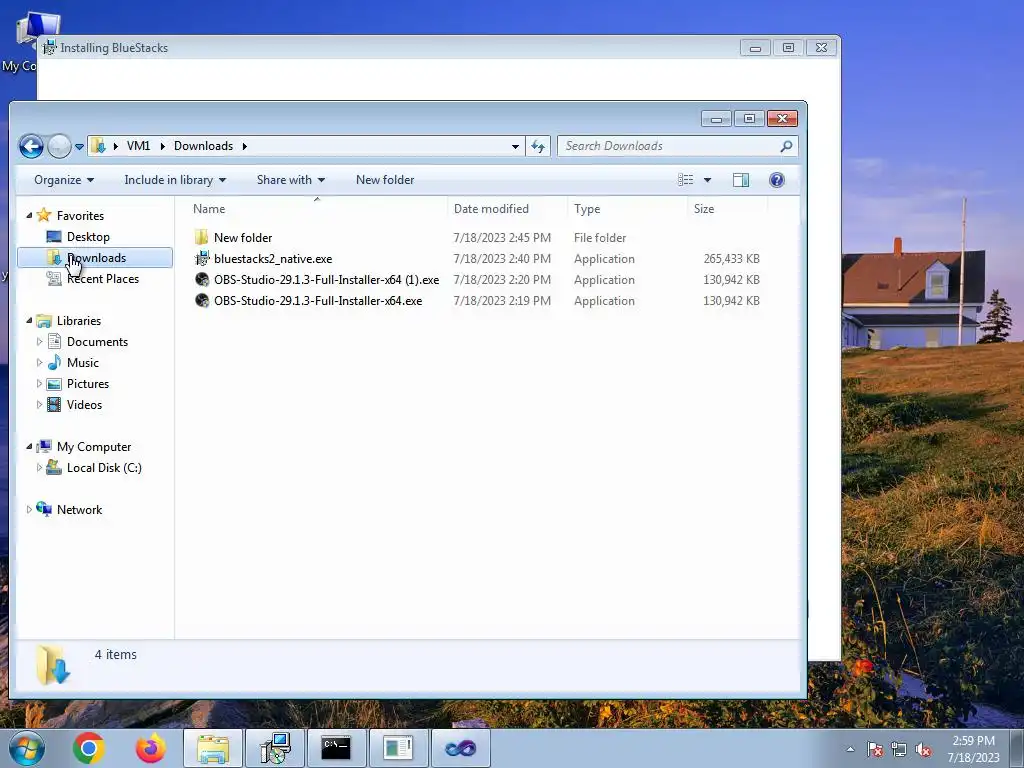
Task: Select bluestacks2_native.exe file
Action: (273, 259)
